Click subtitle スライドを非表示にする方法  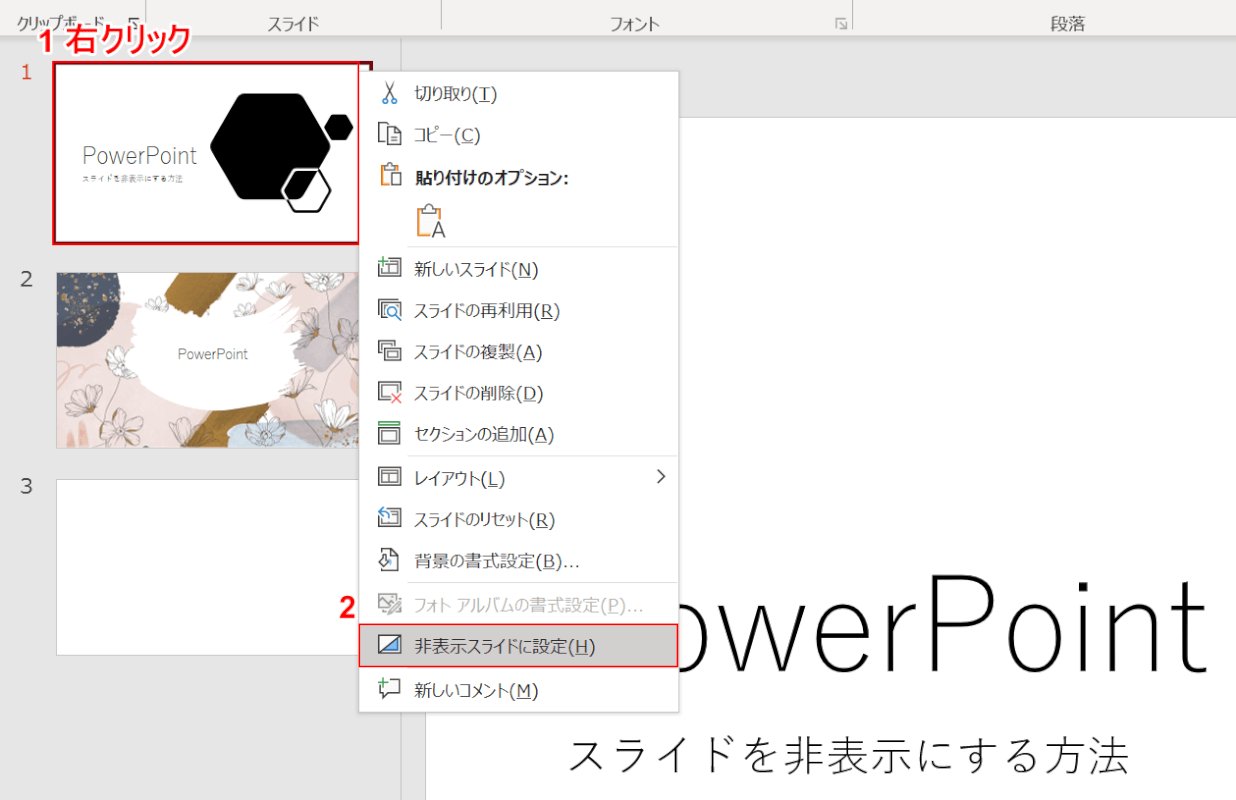(x=849, y=756)
